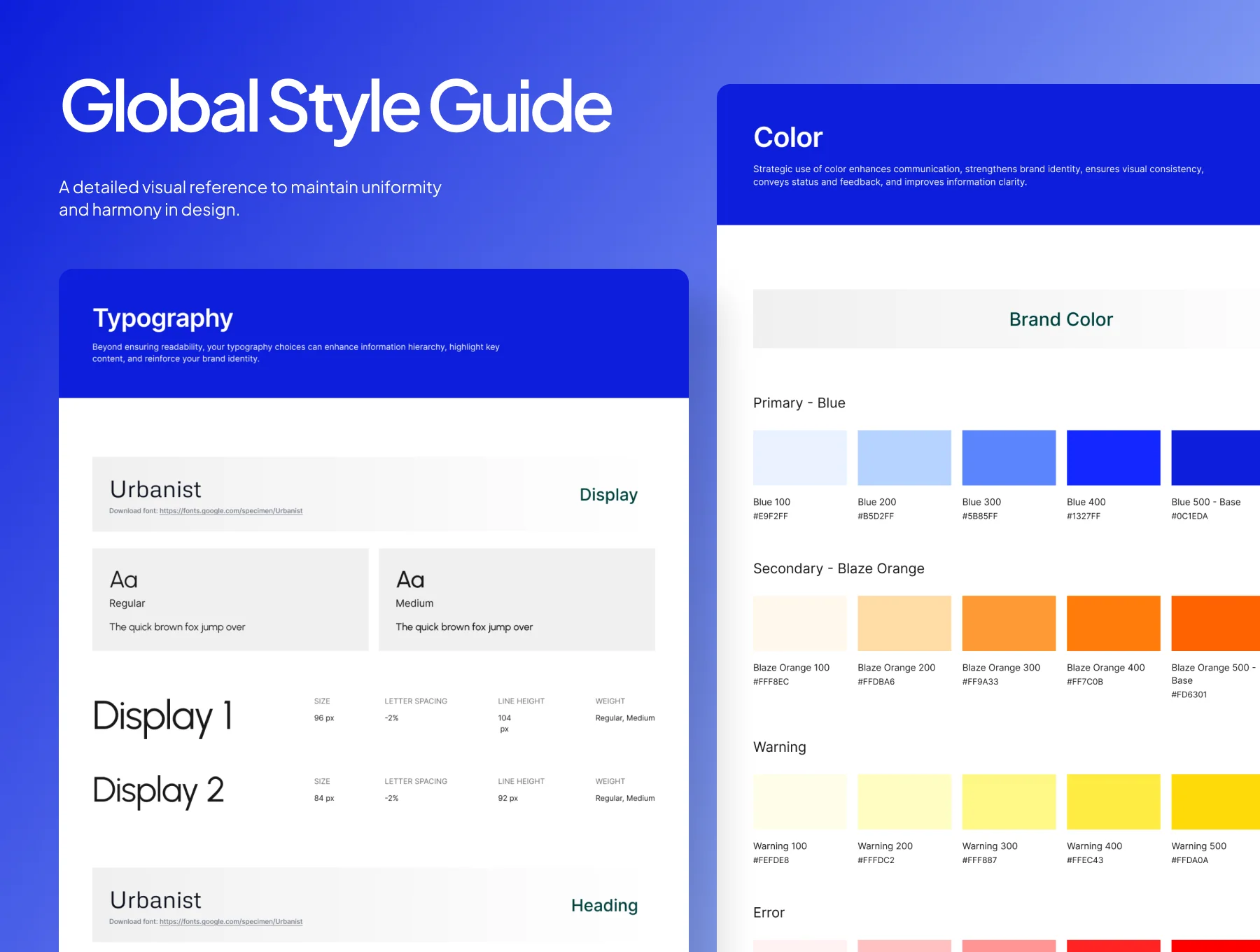Click hex code #FFF8EC
The height and width of the screenshot is (952, 1260).
[x=771, y=682]
